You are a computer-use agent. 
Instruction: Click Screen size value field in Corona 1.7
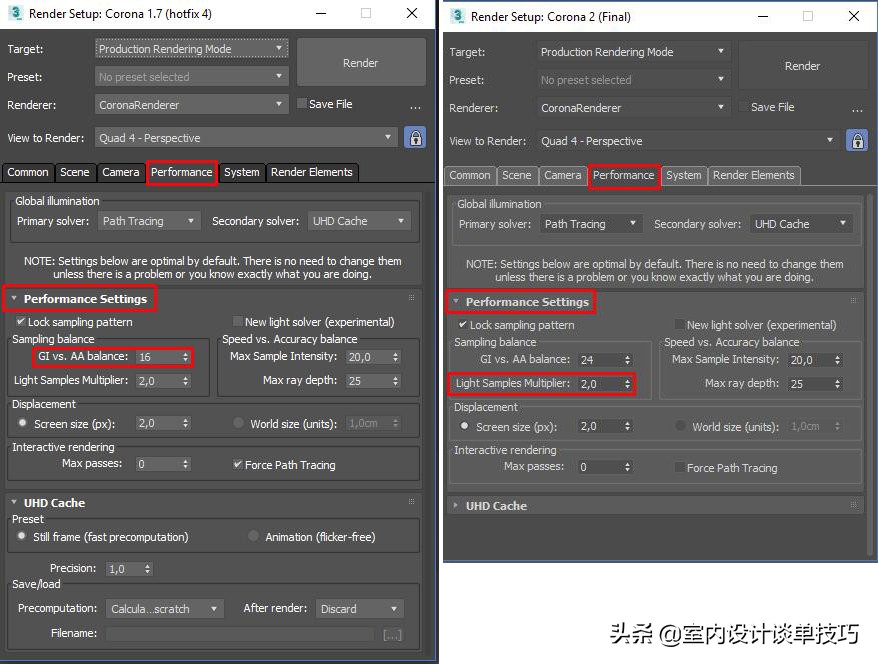click(x=158, y=423)
